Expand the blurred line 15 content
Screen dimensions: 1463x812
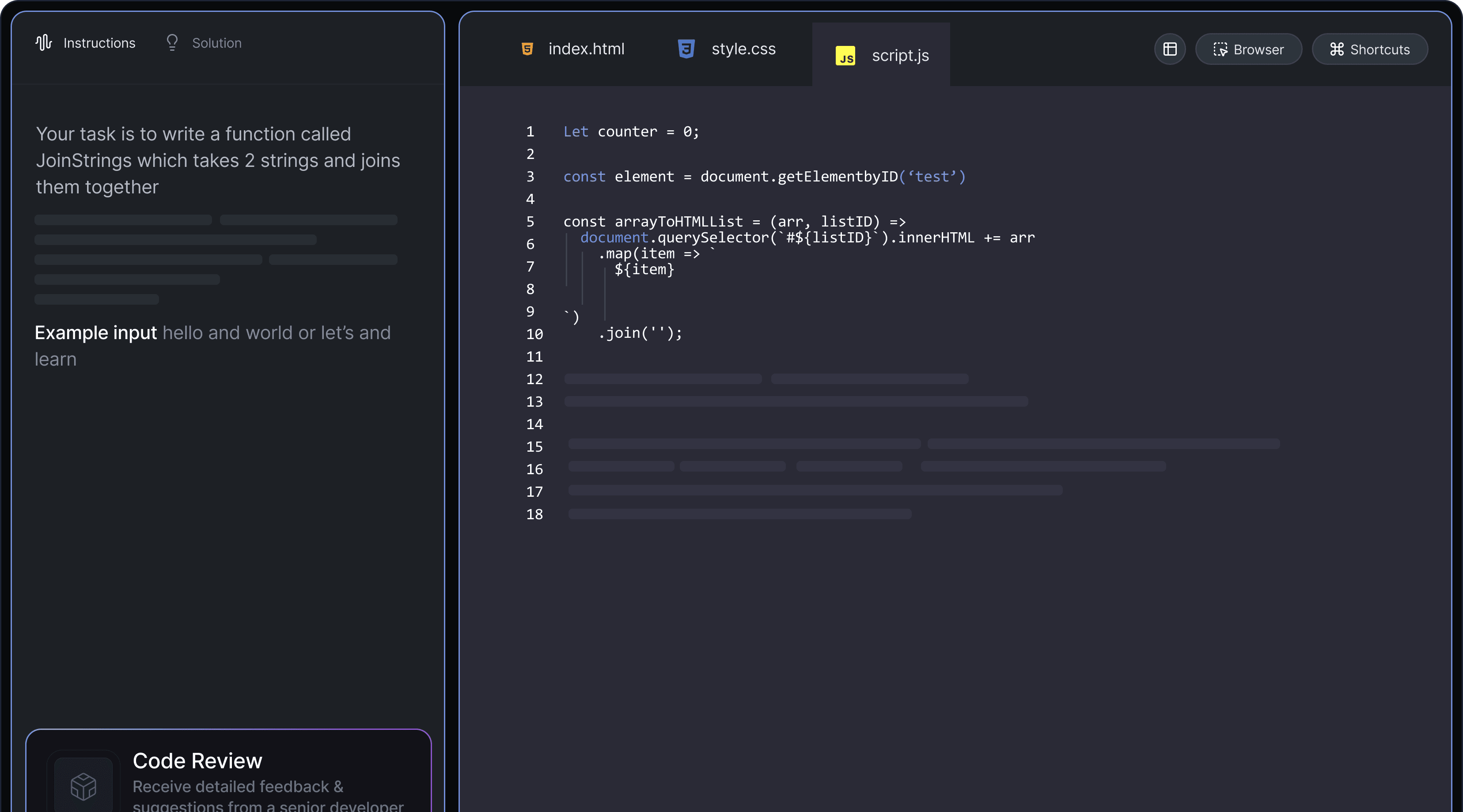pyautogui.click(x=920, y=444)
